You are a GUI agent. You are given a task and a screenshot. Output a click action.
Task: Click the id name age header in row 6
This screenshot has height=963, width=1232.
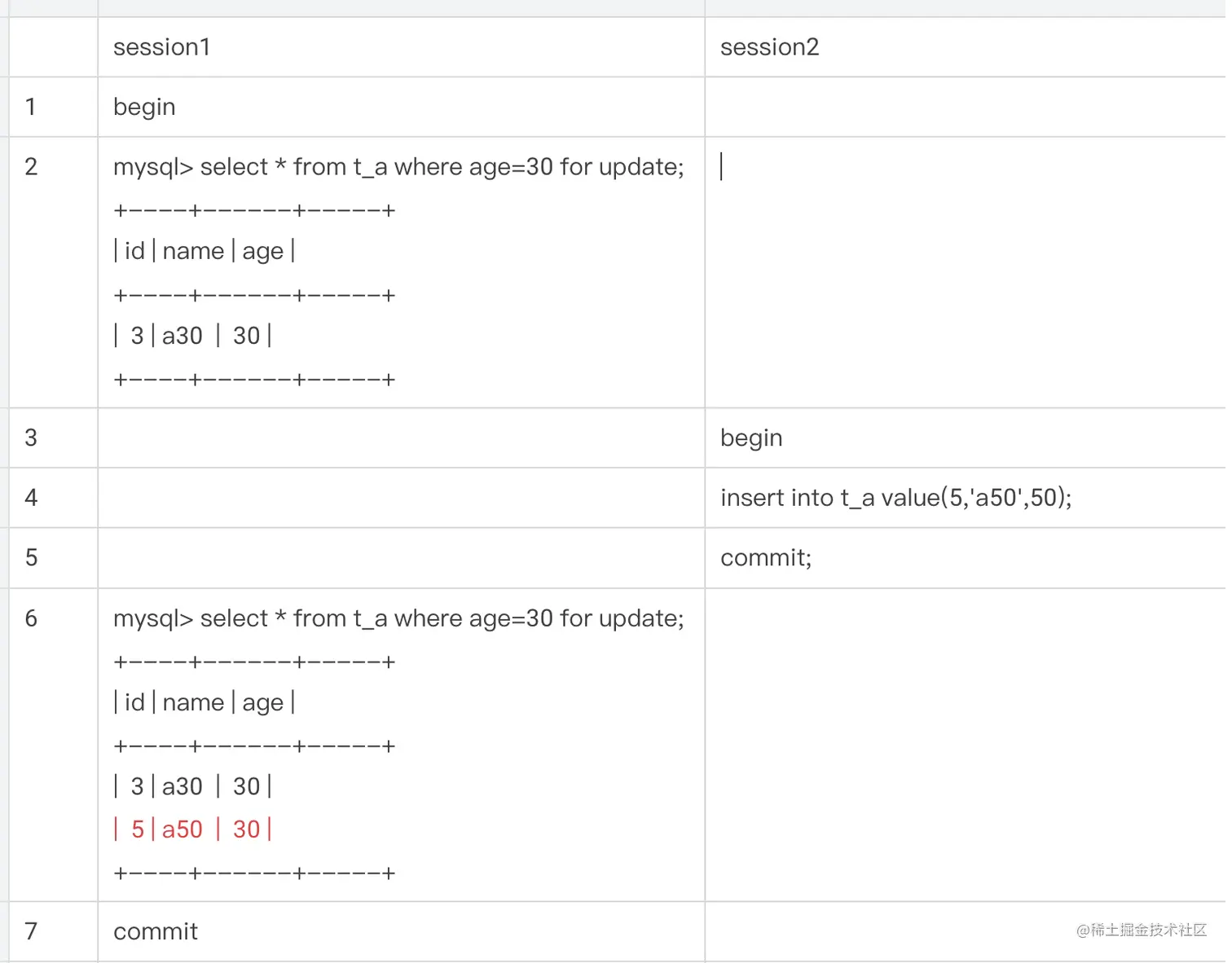[x=205, y=702]
